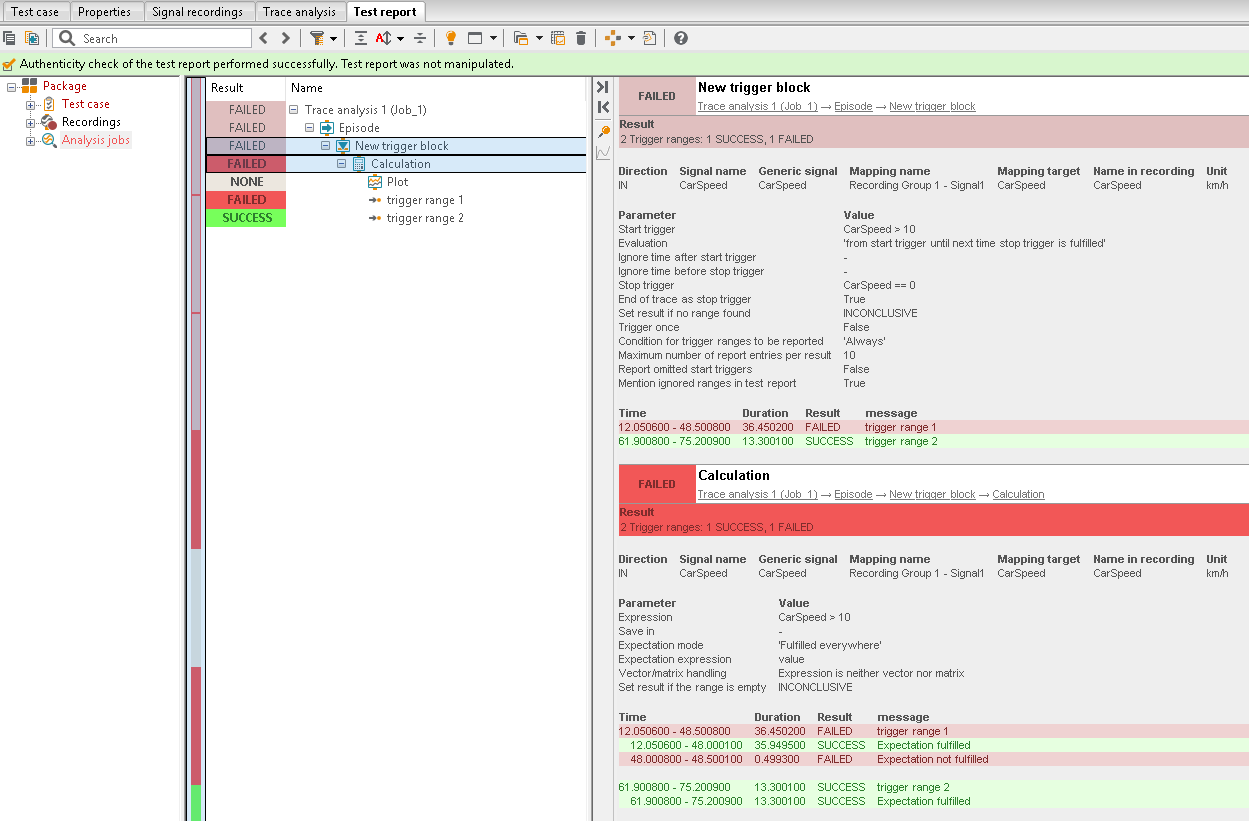
Task: Collapse the Calculation tree node
Action: (x=342, y=164)
